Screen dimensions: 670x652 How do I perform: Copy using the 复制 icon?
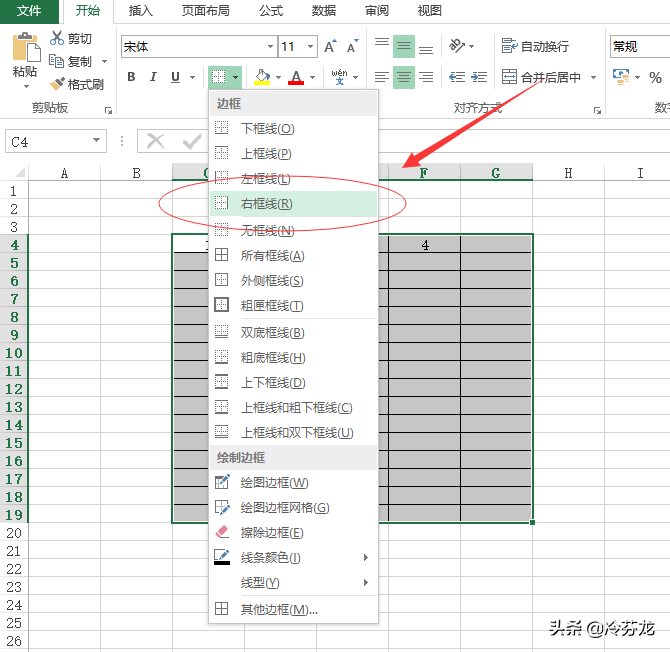(56, 61)
